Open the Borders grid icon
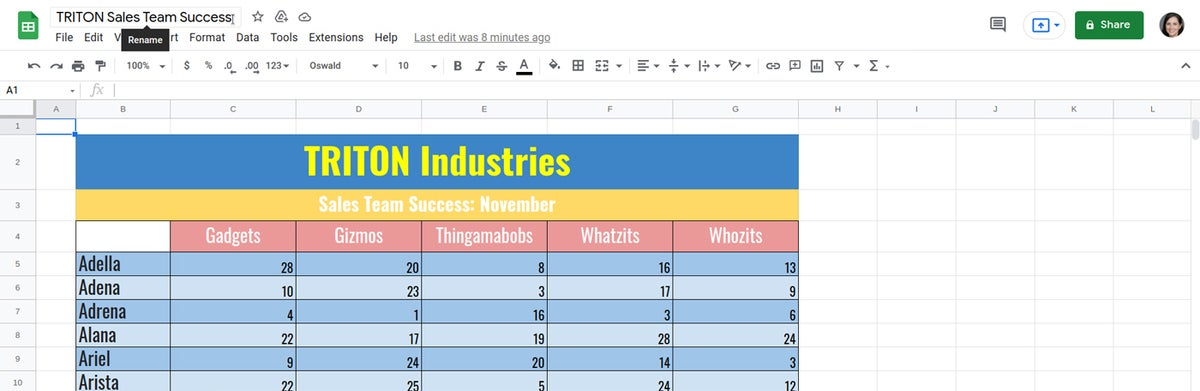 (578, 66)
